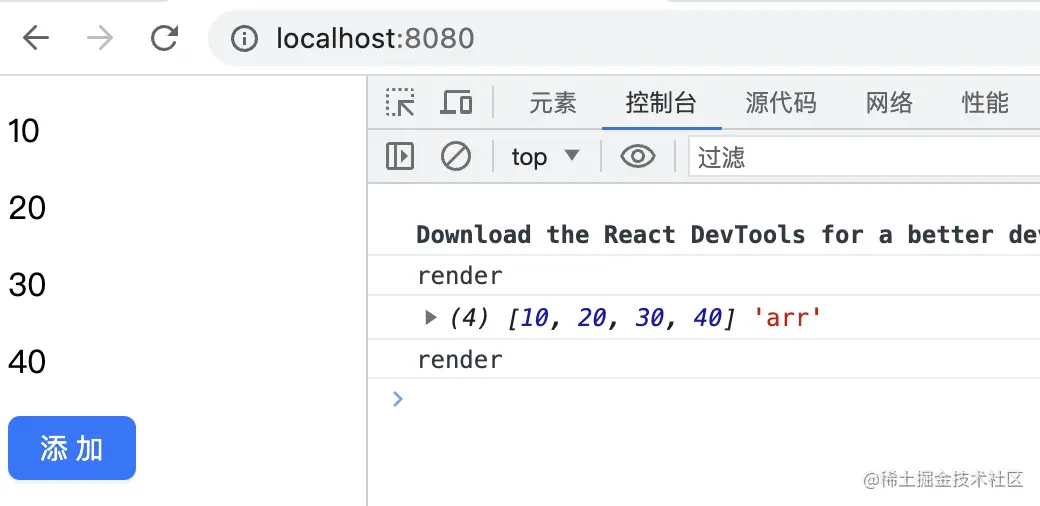Click the list item 10
The width and height of the screenshot is (1040, 506).
[24, 131]
